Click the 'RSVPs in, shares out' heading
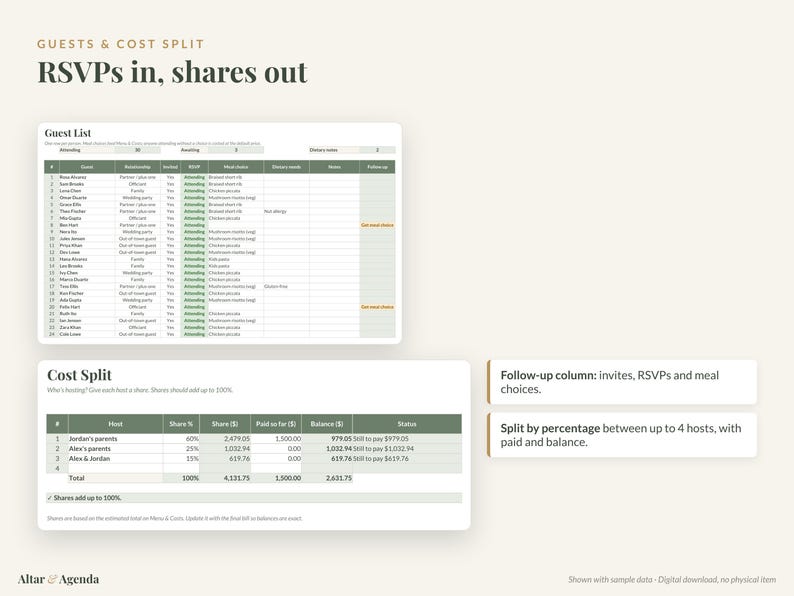The height and width of the screenshot is (596, 794). pyautogui.click(x=172, y=72)
